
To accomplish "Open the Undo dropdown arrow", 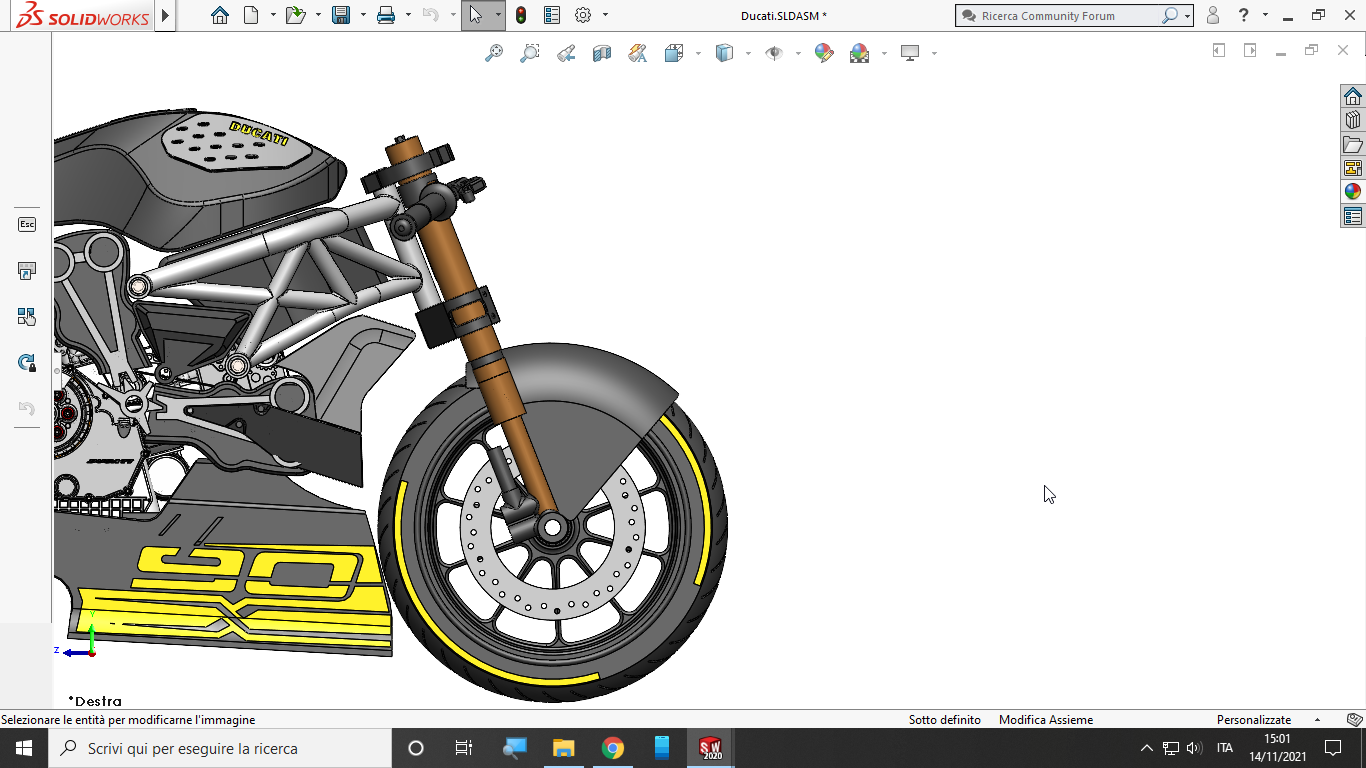I will (x=453, y=15).
